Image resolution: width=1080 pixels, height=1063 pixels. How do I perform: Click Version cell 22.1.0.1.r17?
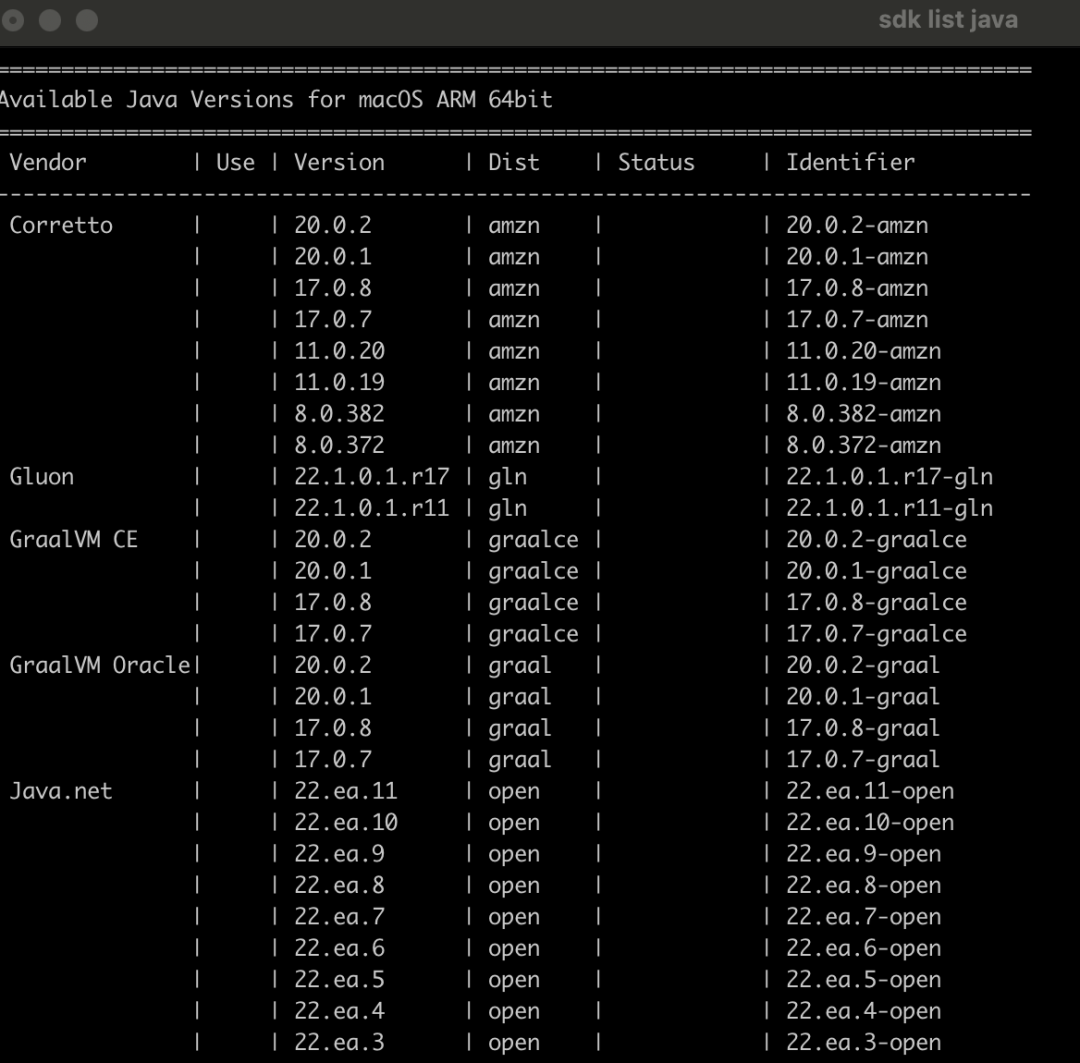[372, 477]
